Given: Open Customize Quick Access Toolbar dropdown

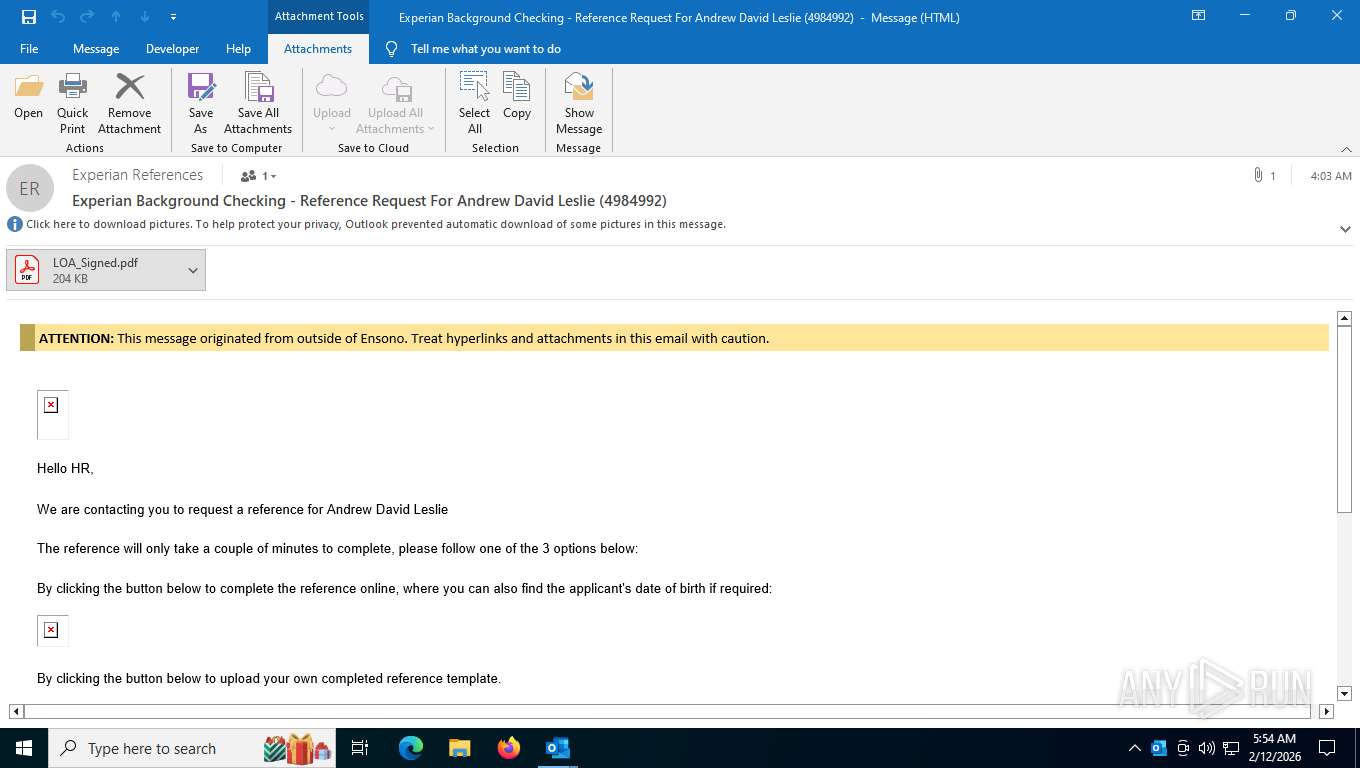Looking at the screenshot, I should (174, 17).
